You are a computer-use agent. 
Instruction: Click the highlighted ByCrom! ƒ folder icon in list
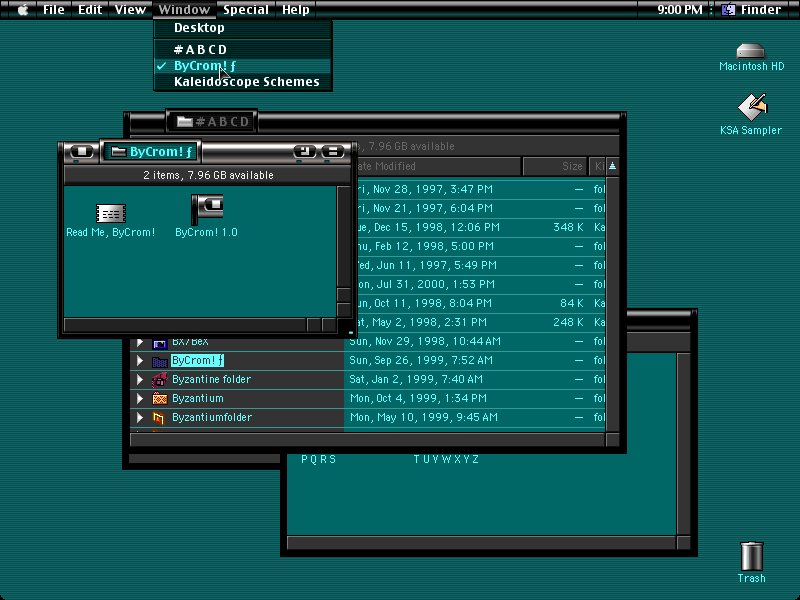(160, 361)
